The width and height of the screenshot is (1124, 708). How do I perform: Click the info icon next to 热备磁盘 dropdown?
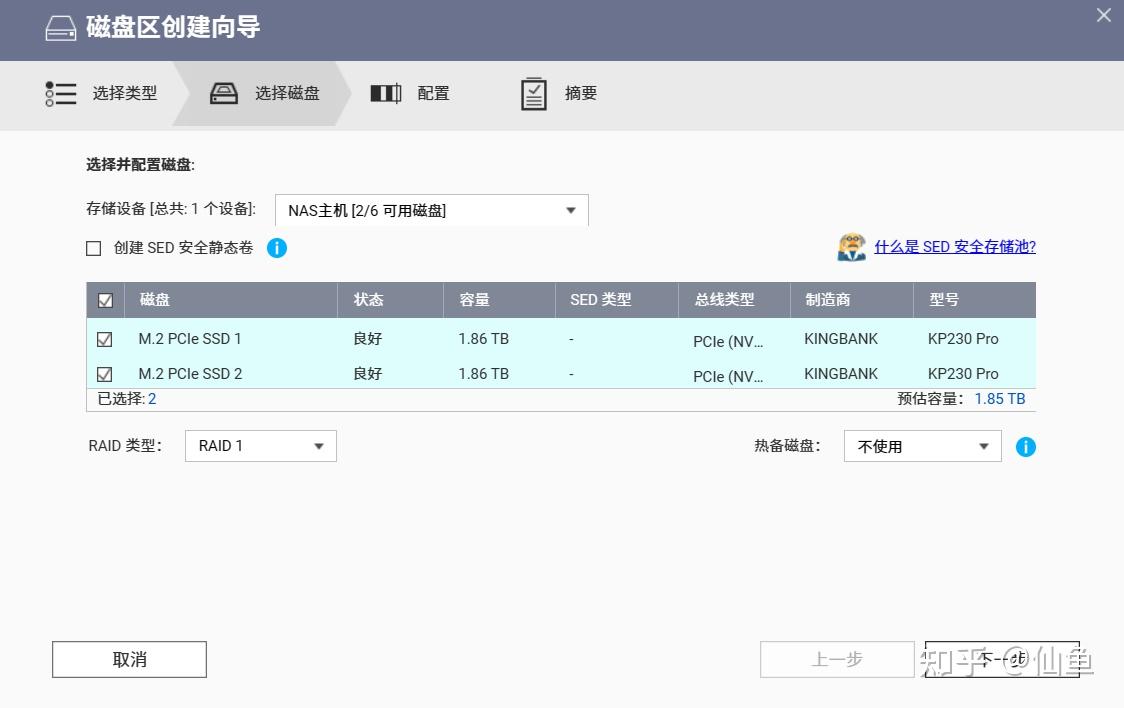click(x=1025, y=446)
